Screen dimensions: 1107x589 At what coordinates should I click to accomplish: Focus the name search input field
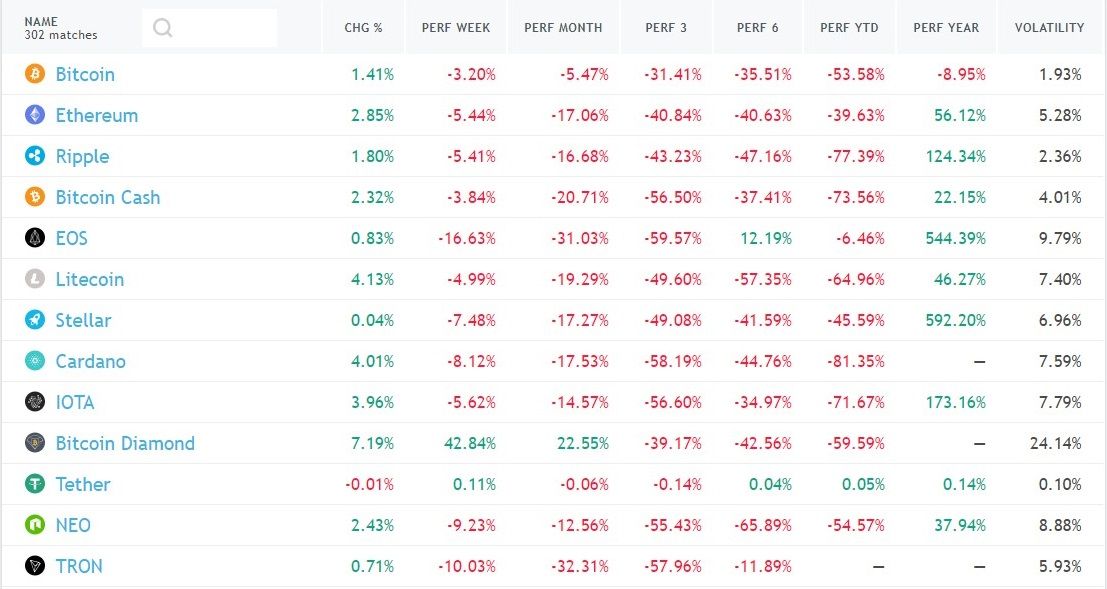tap(223, 28)
